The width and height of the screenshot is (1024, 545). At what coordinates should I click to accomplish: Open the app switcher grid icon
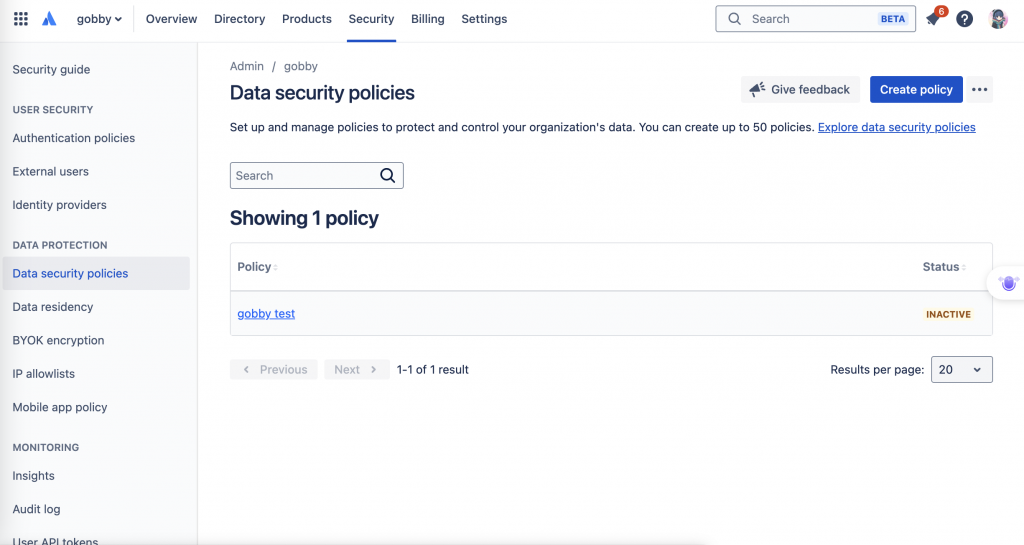pos(21,19)
